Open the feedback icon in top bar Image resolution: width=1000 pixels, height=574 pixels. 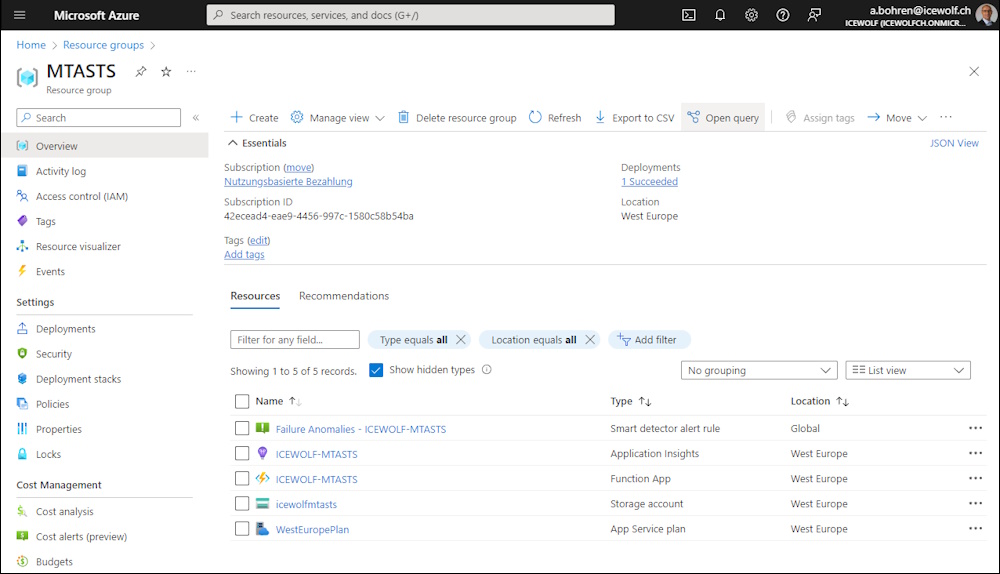[x=814, y=15]
